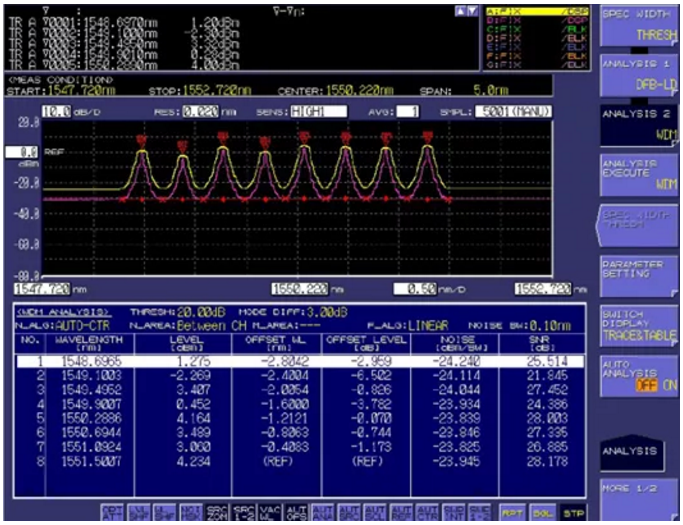The width and height of the screenshot is (683, 525).
Task: Open the ANALYSIS 2 WDM softkey
Action: point(639,125)
